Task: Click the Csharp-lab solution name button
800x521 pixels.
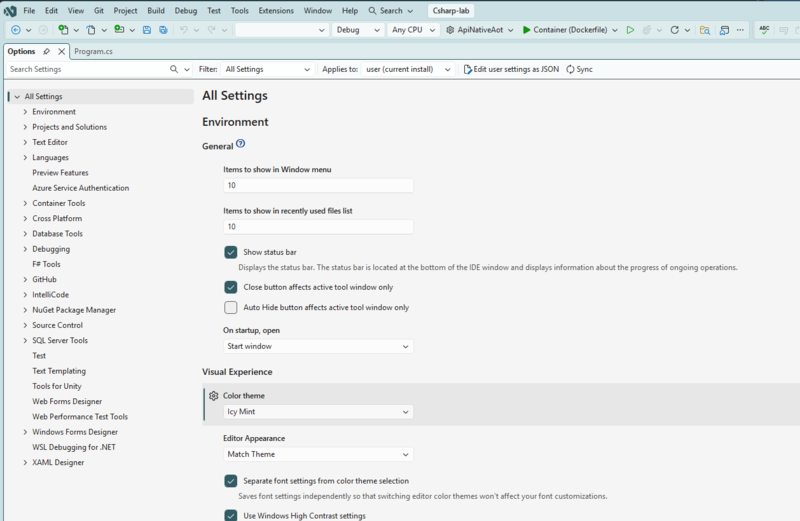Action: pyautogui.click(x=451, y=11)
